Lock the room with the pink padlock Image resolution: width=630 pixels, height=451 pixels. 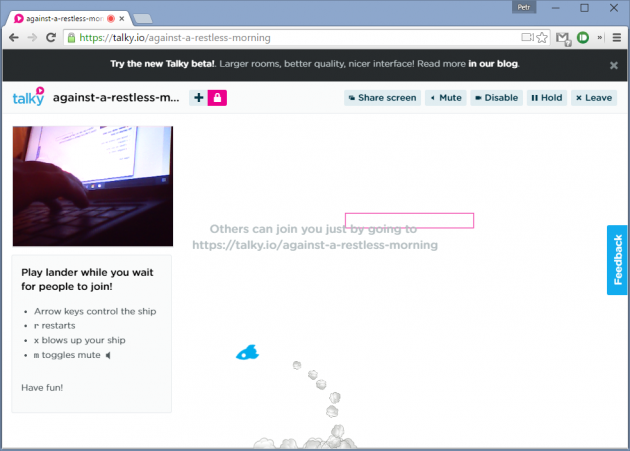[216, 97]
